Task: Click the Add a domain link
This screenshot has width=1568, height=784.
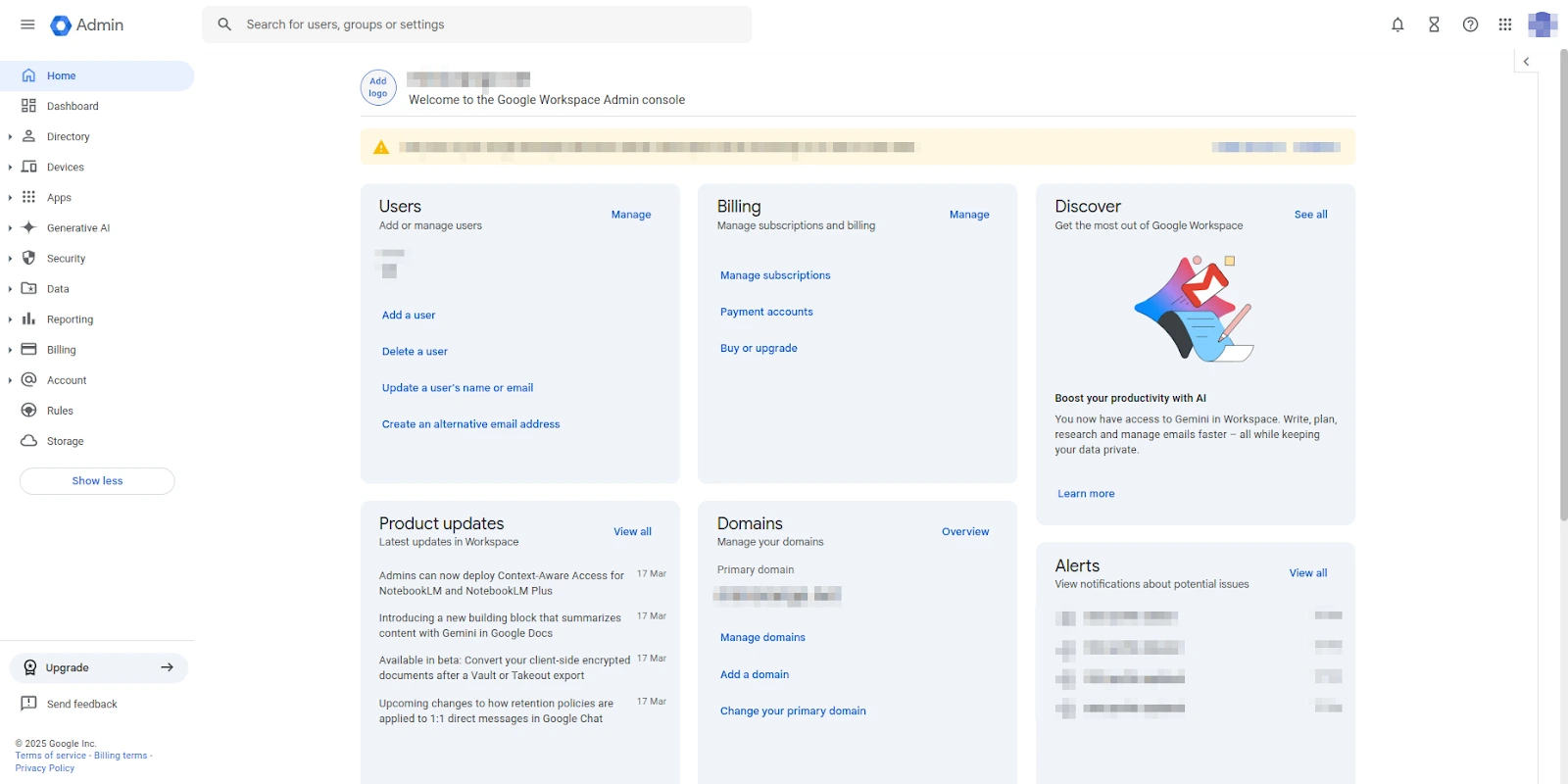Action: (755, 674)
